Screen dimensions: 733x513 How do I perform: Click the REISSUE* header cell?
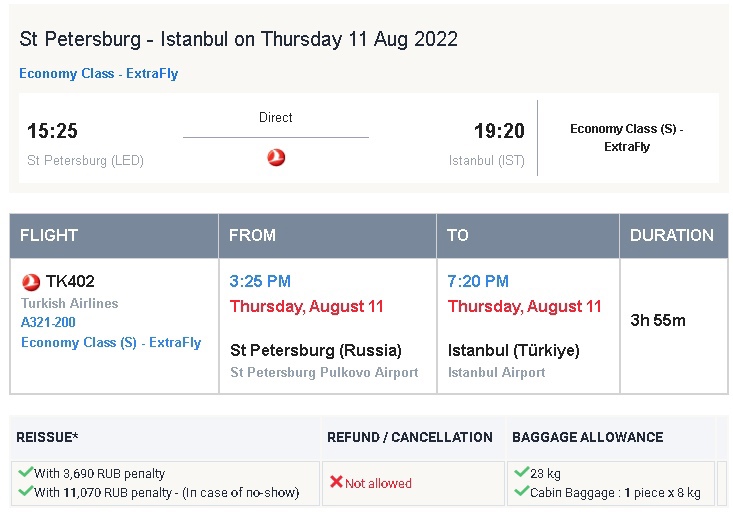[x=165, y=437]
